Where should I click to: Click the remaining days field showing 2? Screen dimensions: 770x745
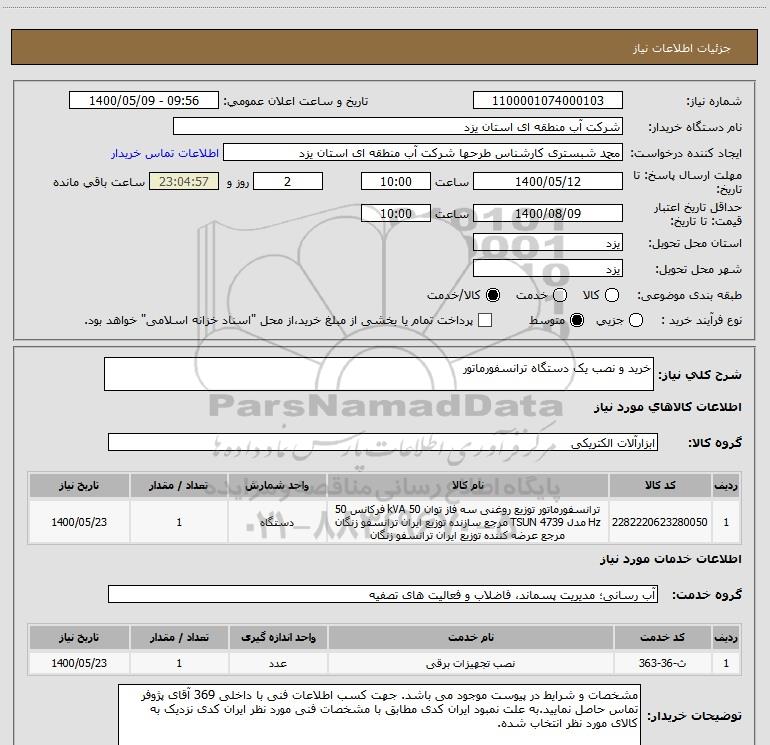288,181
